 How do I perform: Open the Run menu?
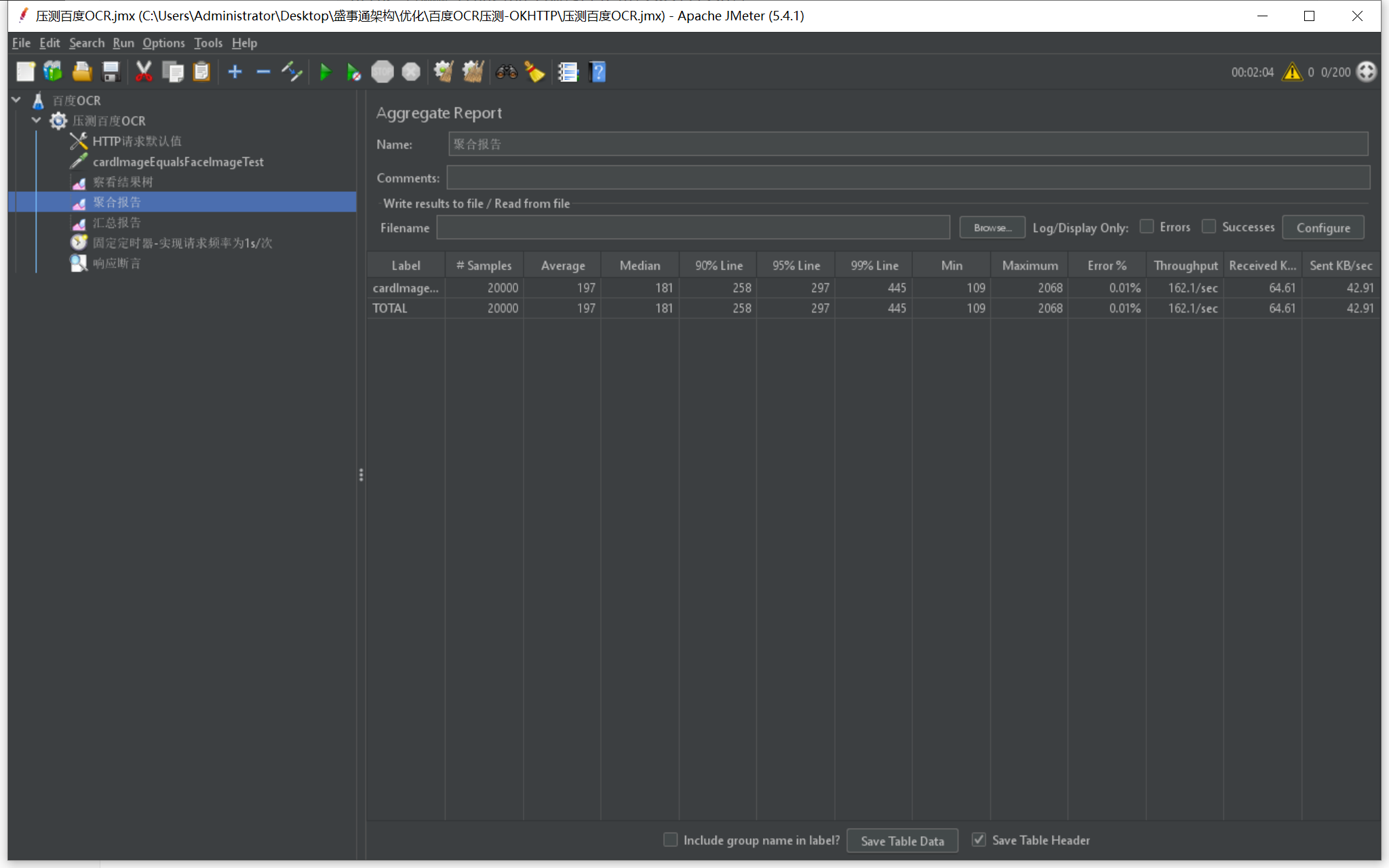[x=123, y=43]
